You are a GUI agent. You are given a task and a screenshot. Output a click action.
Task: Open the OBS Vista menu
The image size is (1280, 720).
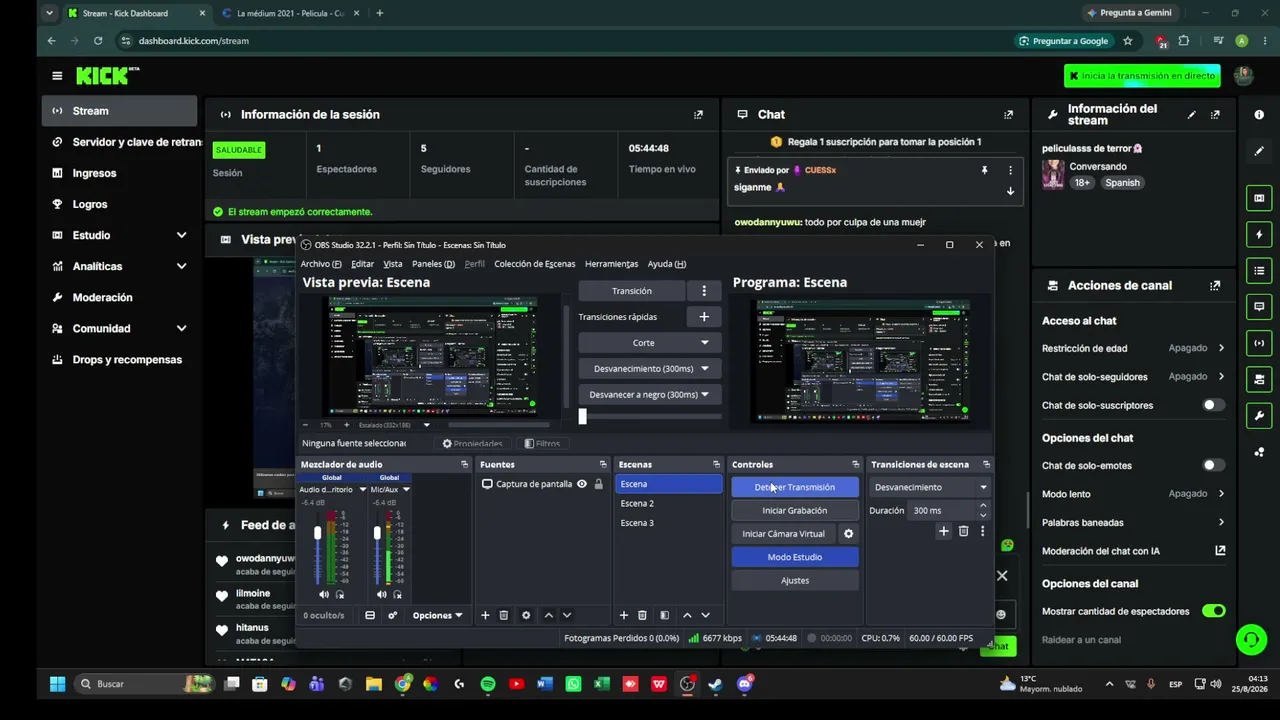click(x=393, y=264)
